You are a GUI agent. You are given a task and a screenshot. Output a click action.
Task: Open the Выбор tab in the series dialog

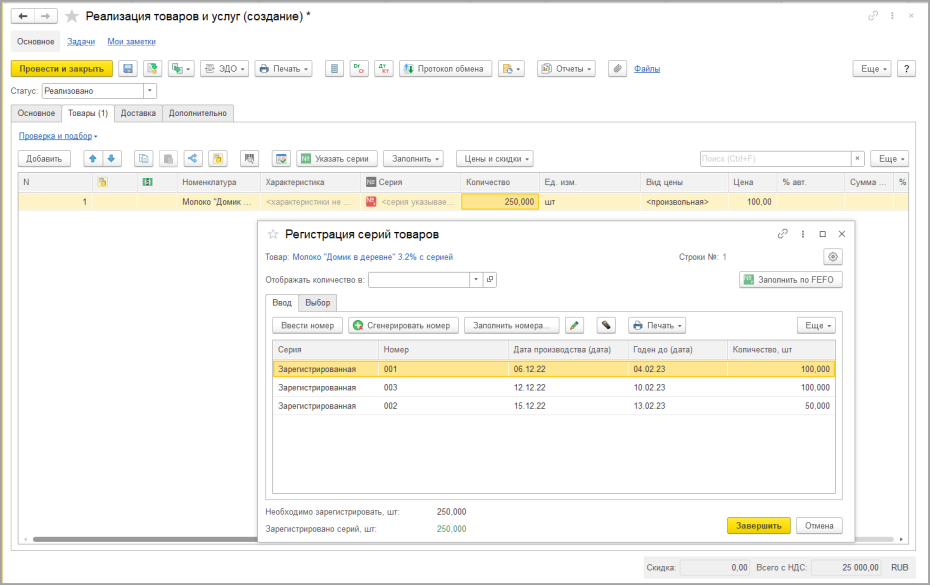[x=318, y=303]
